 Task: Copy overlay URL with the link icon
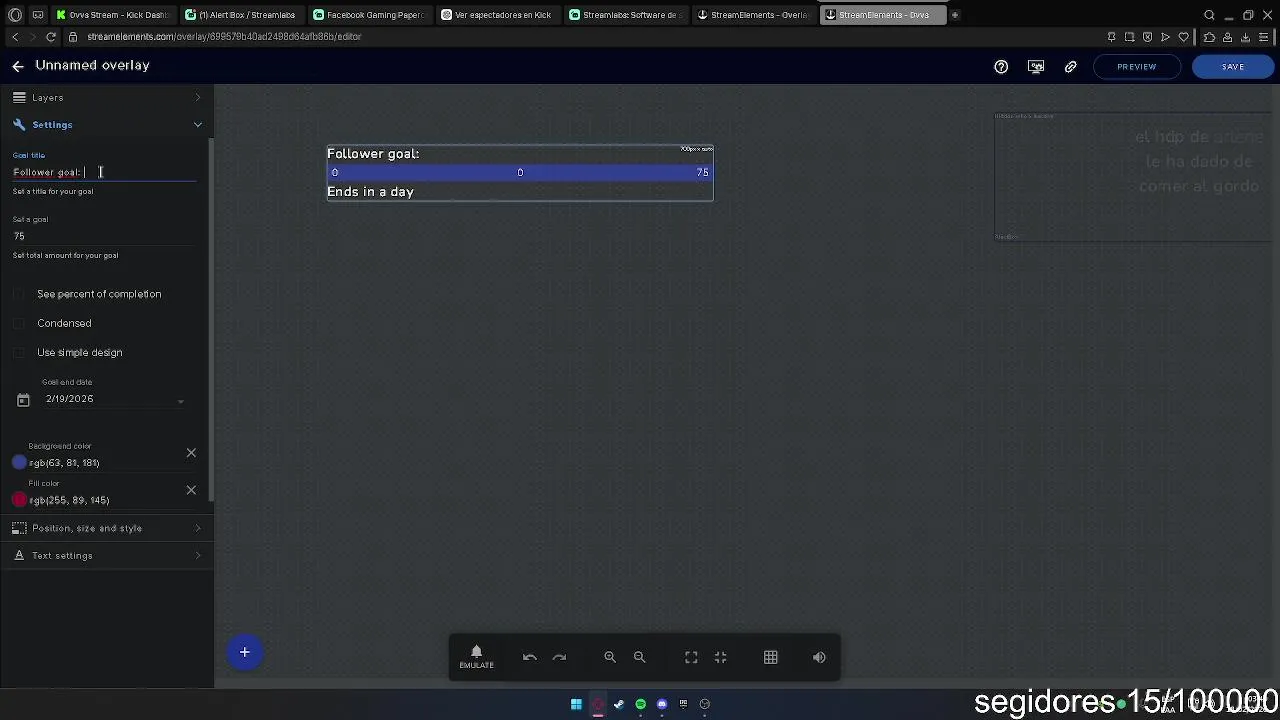[1071, 67]
